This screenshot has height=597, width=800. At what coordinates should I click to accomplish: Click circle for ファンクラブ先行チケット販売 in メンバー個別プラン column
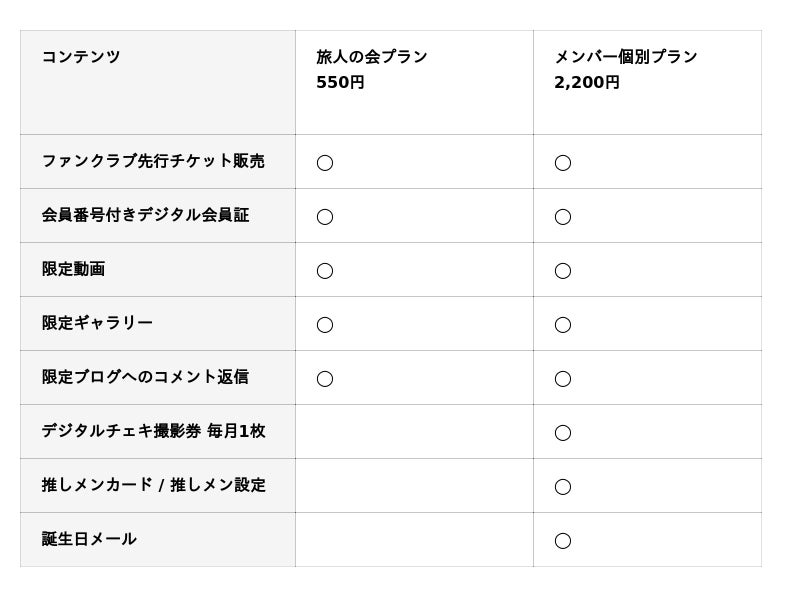point(563,162)
